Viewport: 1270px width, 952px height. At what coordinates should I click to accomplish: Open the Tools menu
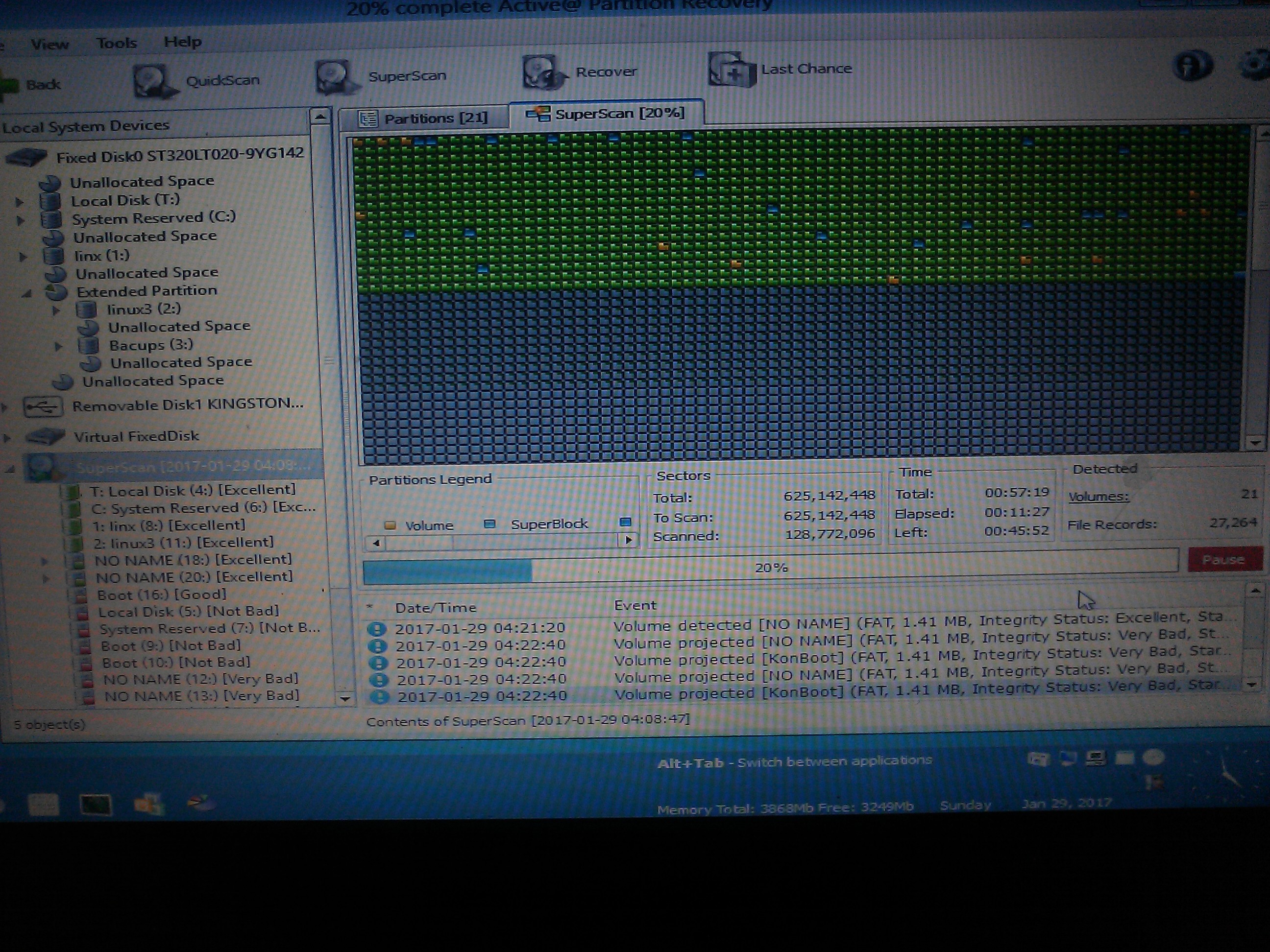click(x=117, y=43)
